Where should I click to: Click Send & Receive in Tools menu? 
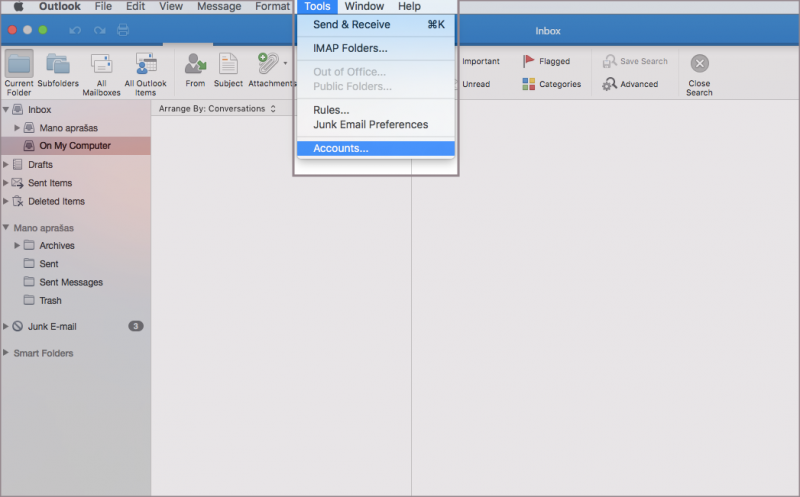[351, 24]
